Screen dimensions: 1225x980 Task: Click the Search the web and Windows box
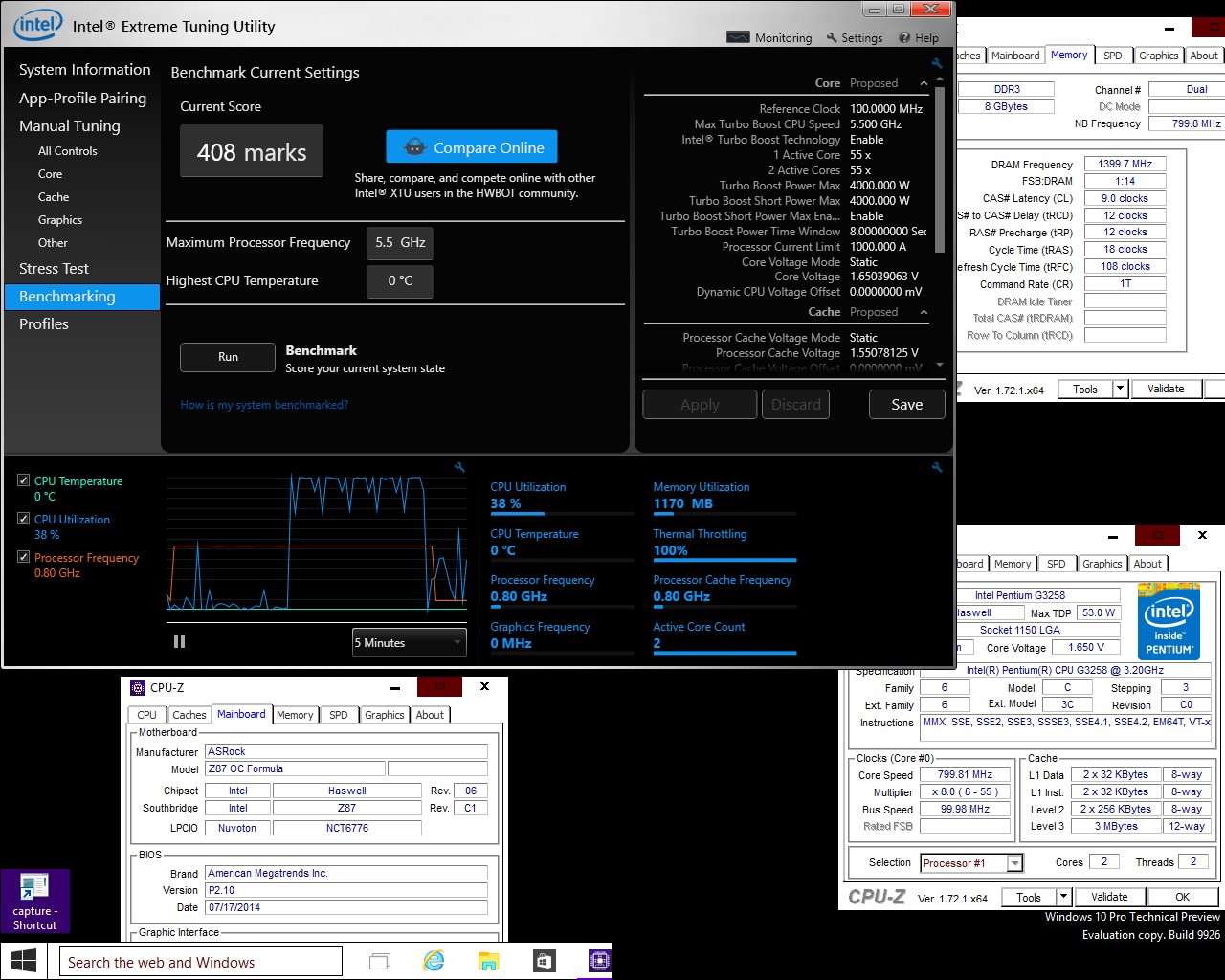[x=200, y=961]
